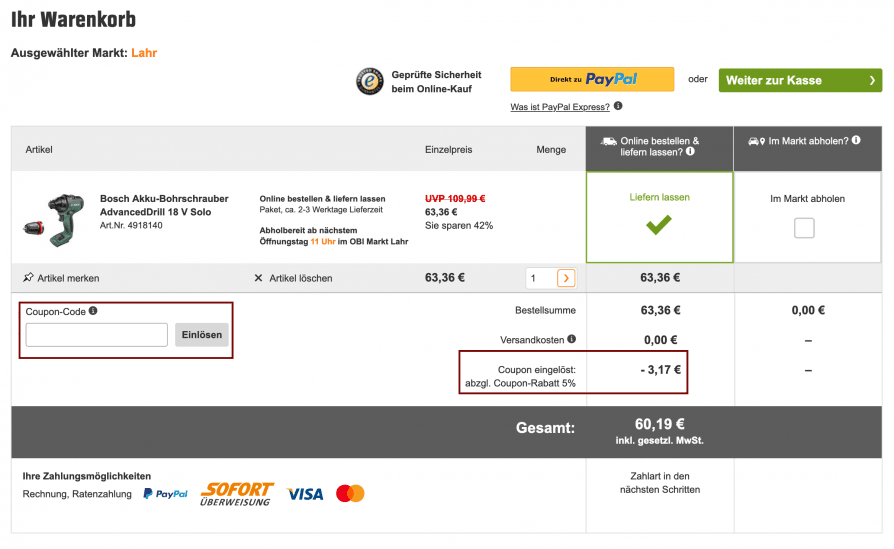894x549 pixels.
Task: Click the X icon for 'Artikel löschen'
Action: point(258,278)
